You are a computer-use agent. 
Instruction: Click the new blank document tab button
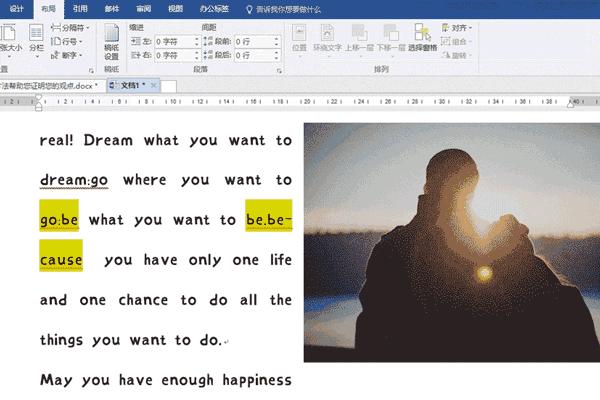169,86
